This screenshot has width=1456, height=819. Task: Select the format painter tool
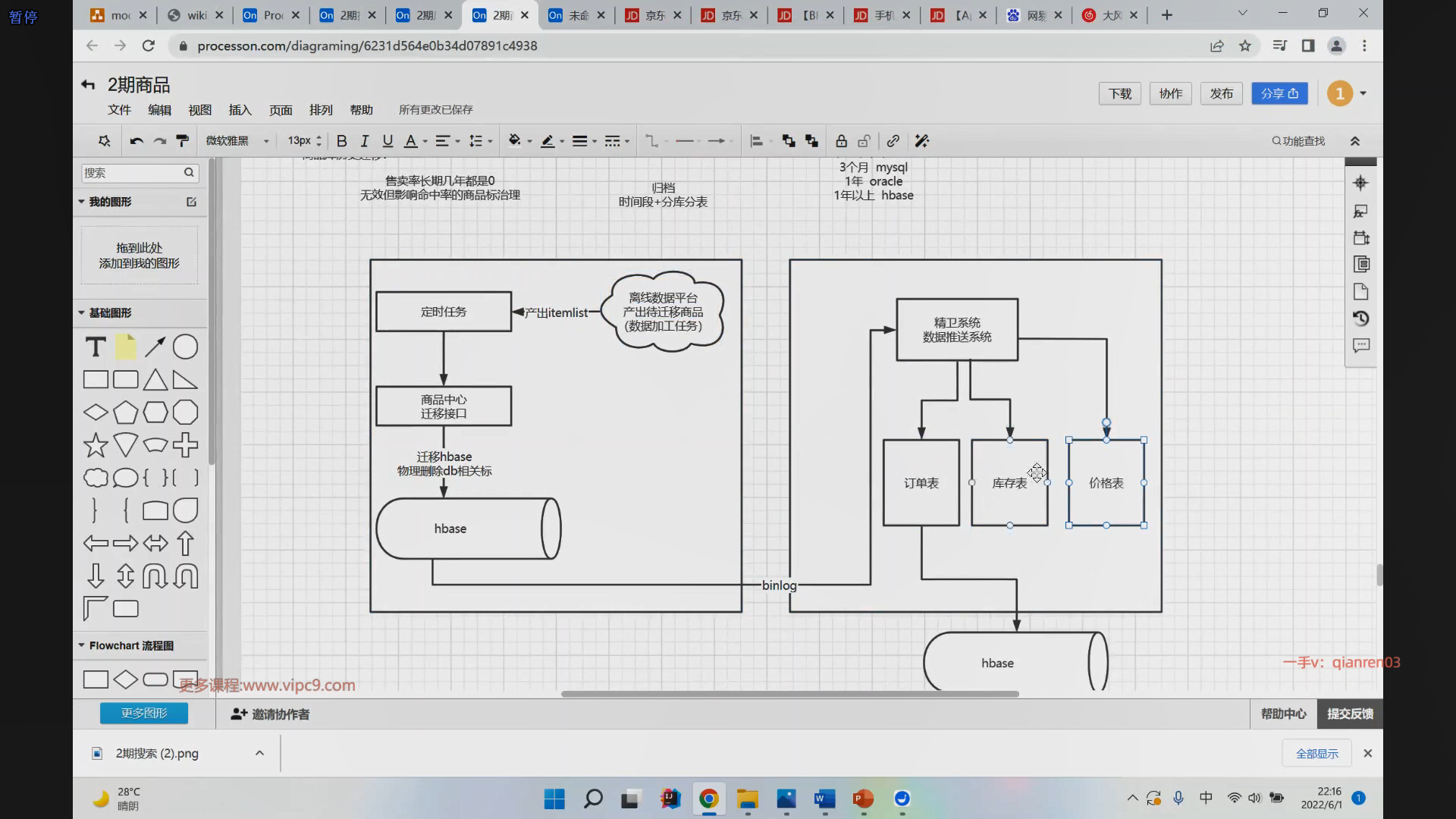tap(182, 141)
